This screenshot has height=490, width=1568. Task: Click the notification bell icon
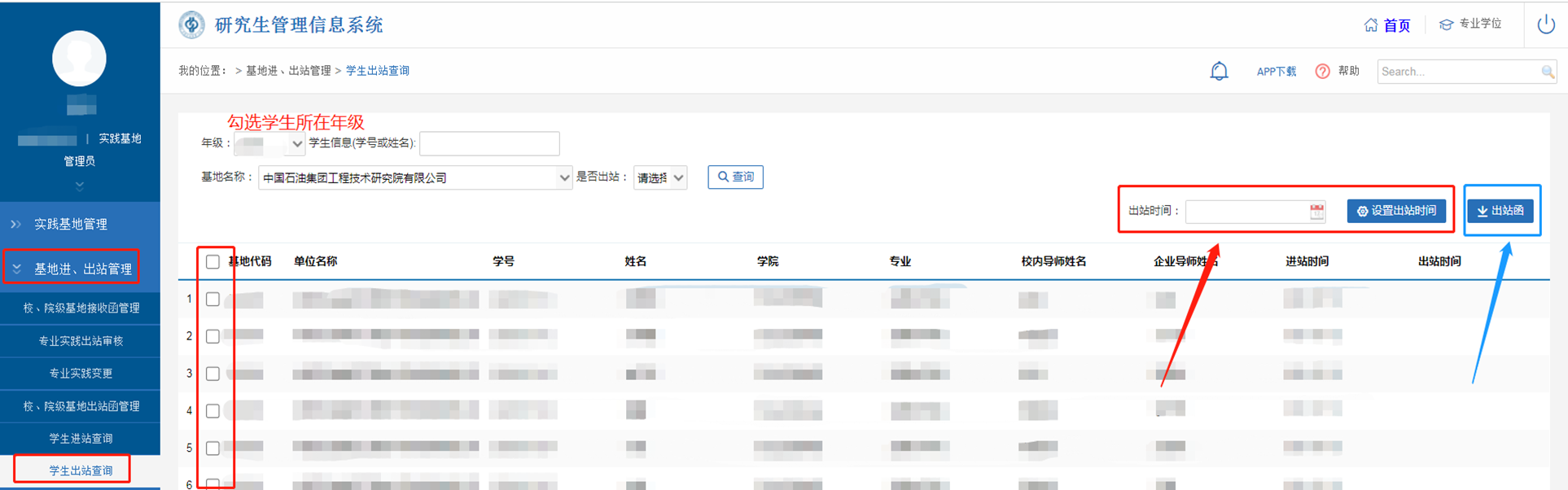[1219, 72]
